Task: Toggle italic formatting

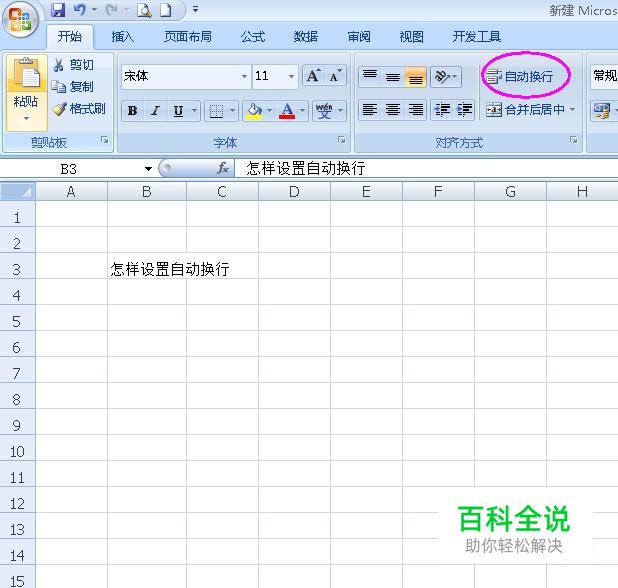Action: [156, 111]
